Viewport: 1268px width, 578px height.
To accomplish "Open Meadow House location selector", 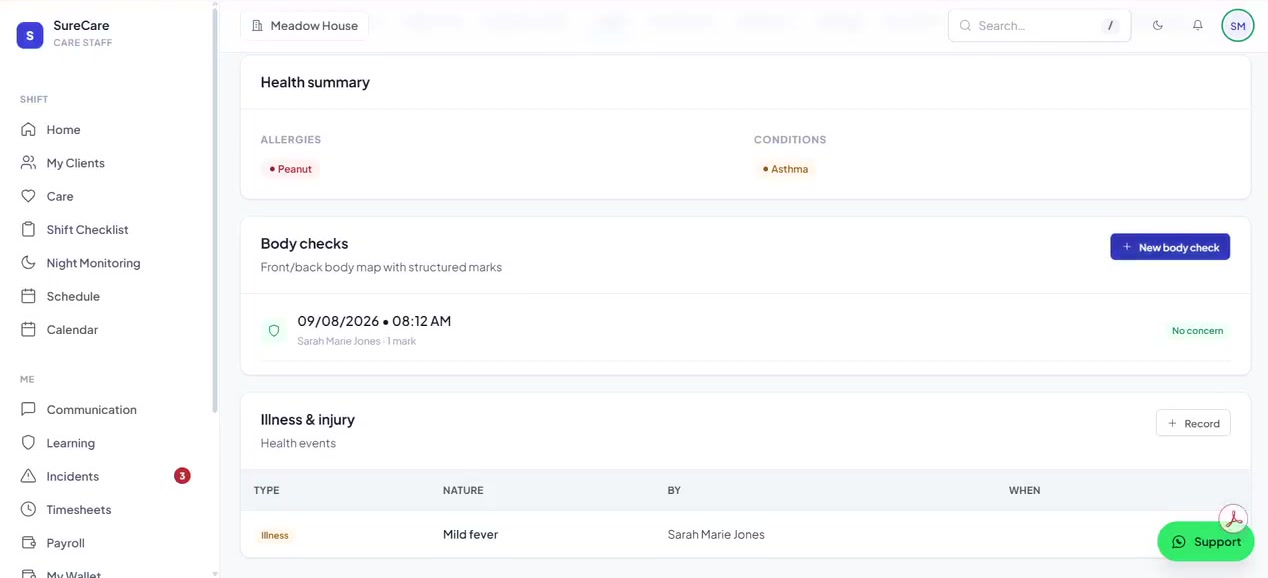I will [x=304, y=25].
